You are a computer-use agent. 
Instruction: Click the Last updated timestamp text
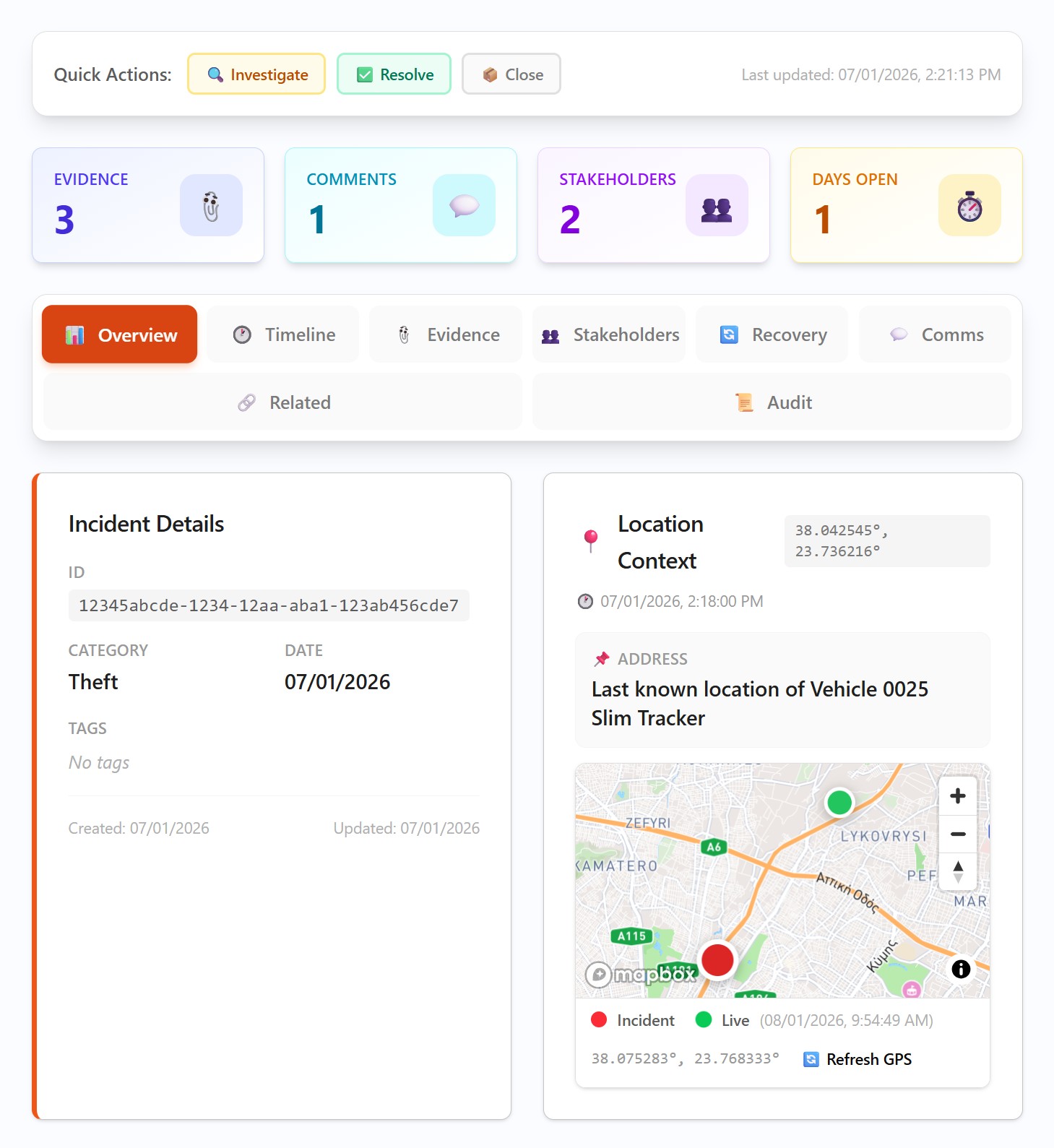tap(871, 74)
